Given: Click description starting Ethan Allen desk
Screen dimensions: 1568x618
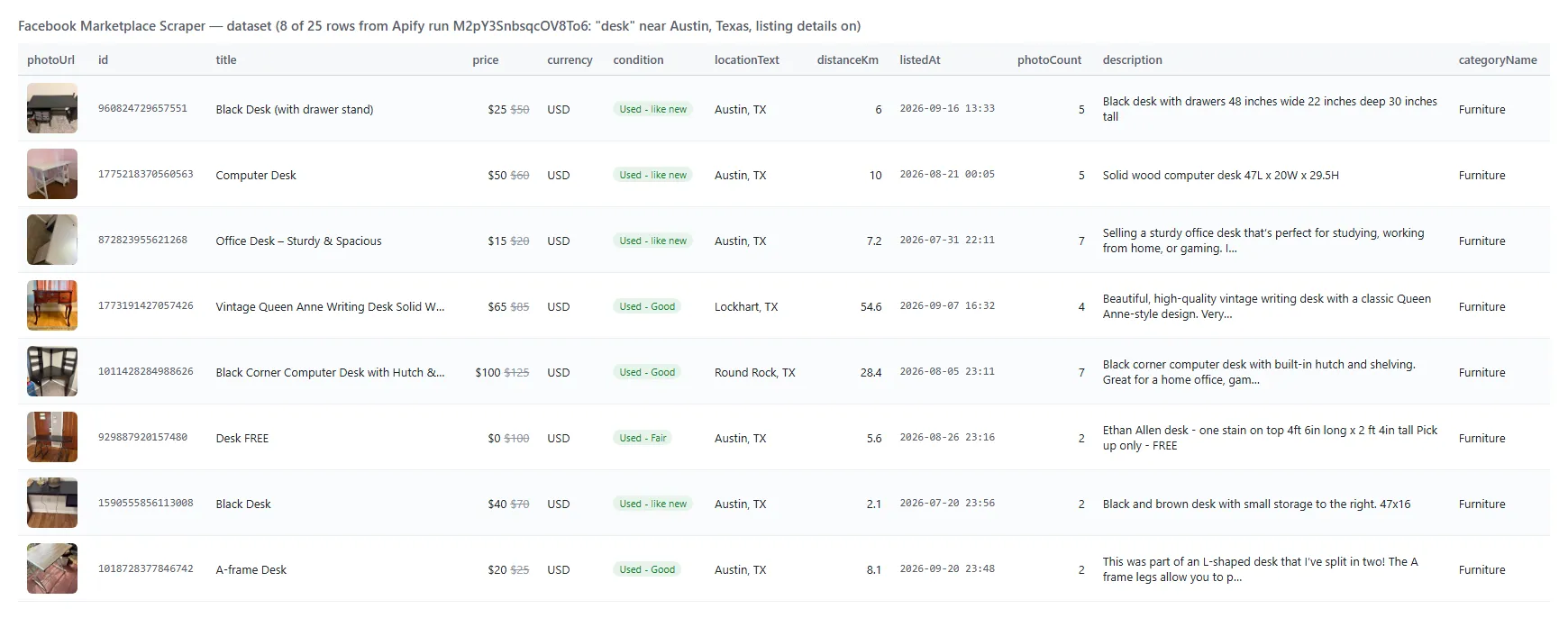Looking at the screenshot, I should [1270, 438].
